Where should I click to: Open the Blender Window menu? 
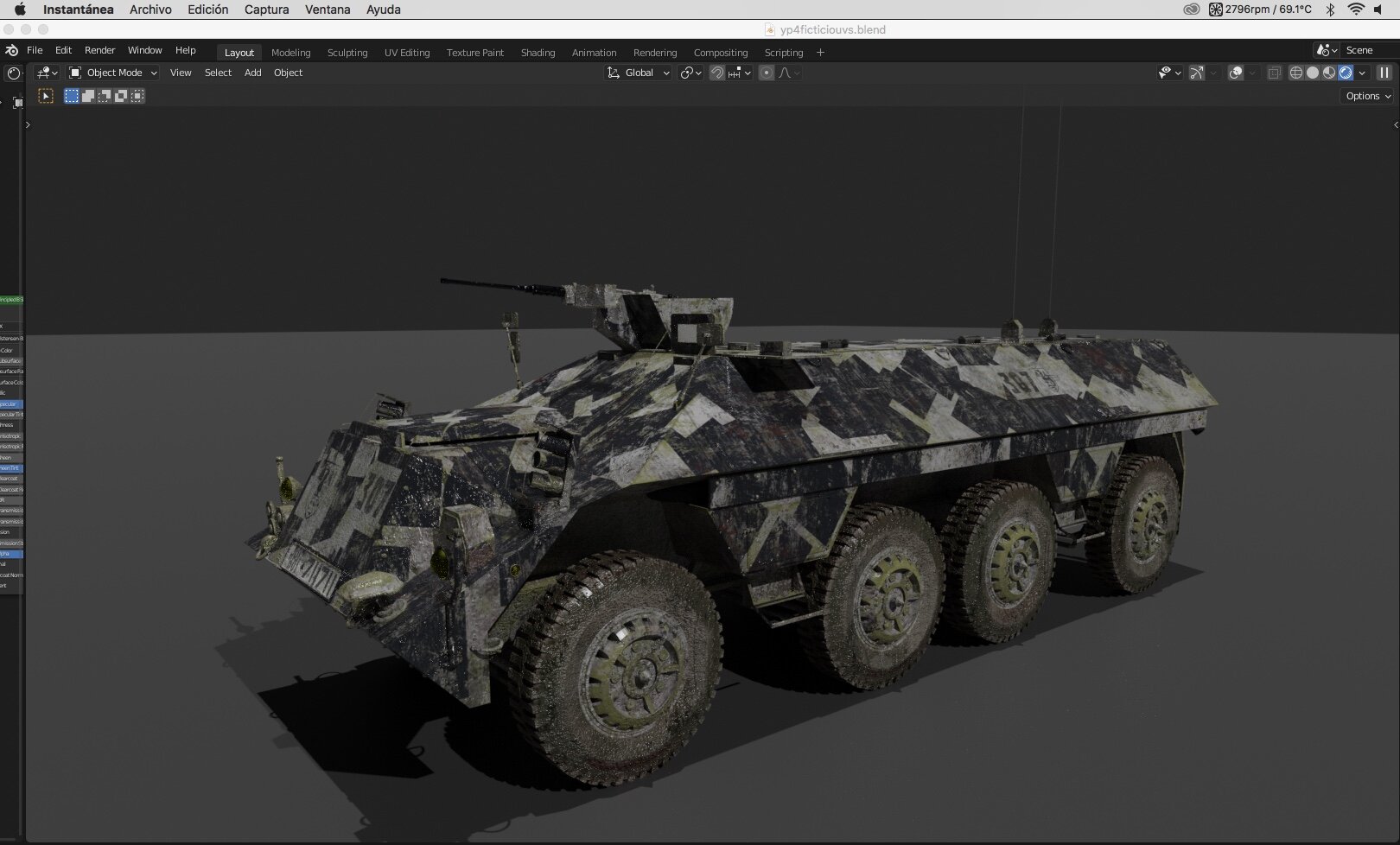145,50
